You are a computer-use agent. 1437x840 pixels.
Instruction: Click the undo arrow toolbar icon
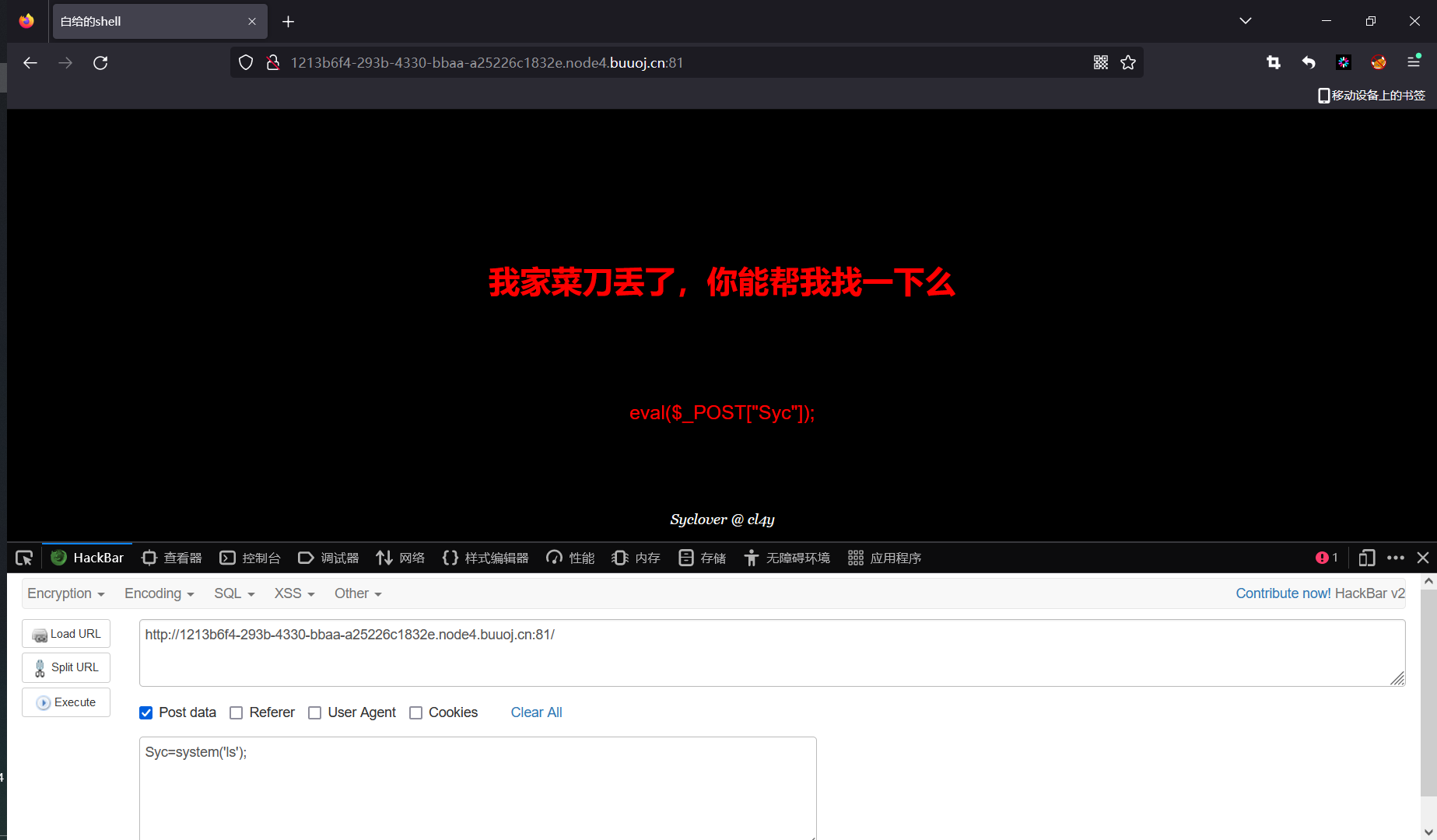click(1309, 63)
